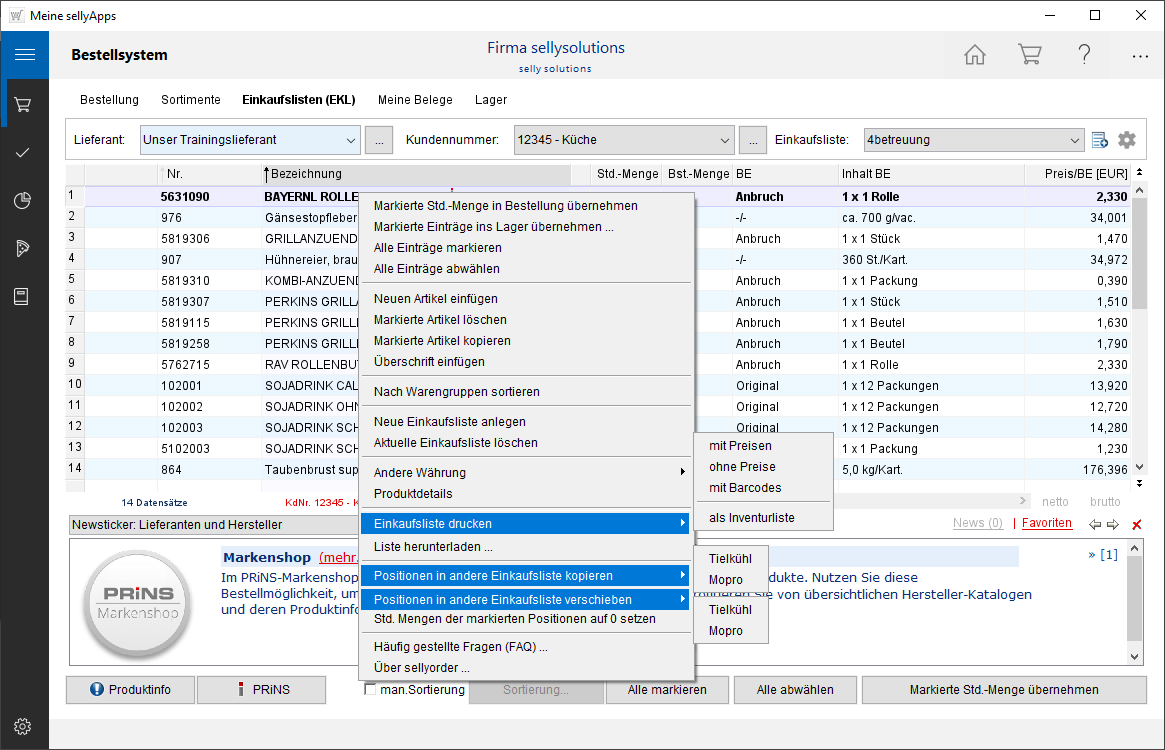The width and height of the screenshot is (1165, 750).
Task: Expand the Einkaufsliste dropdown
Action: tap(1074, 140)
